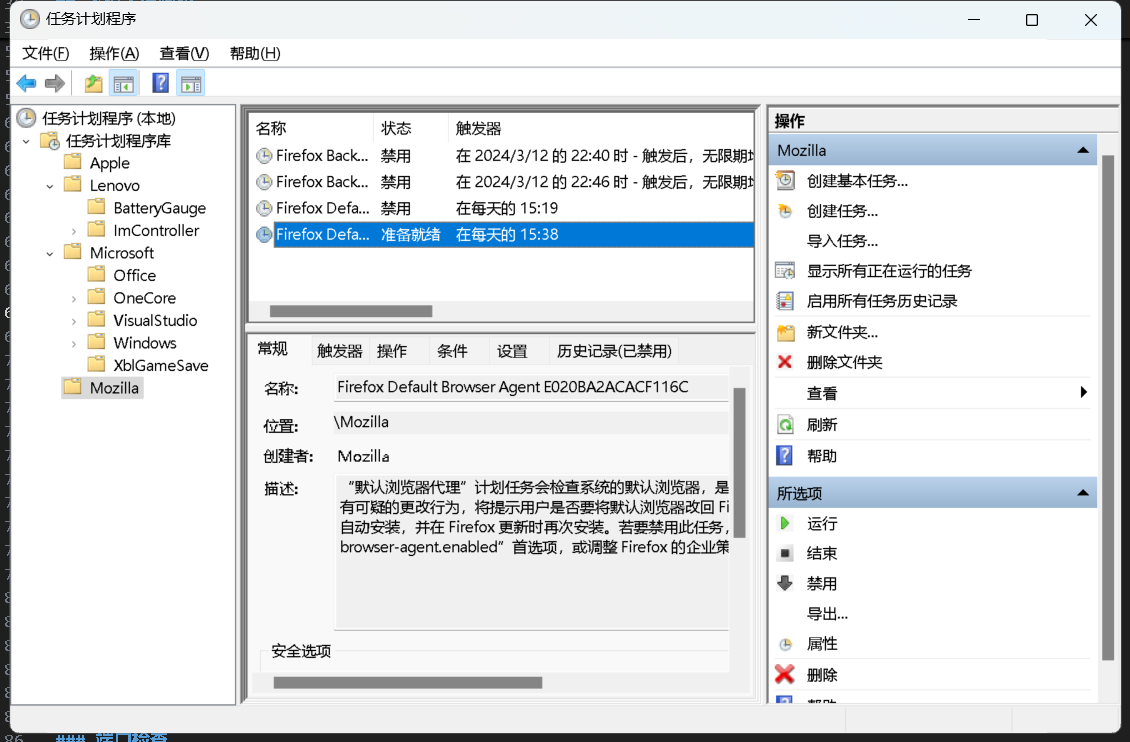This screenshot has width=1130, height=742.
Task: Click the Apple folder icon in tree
Action: (73, 161)
